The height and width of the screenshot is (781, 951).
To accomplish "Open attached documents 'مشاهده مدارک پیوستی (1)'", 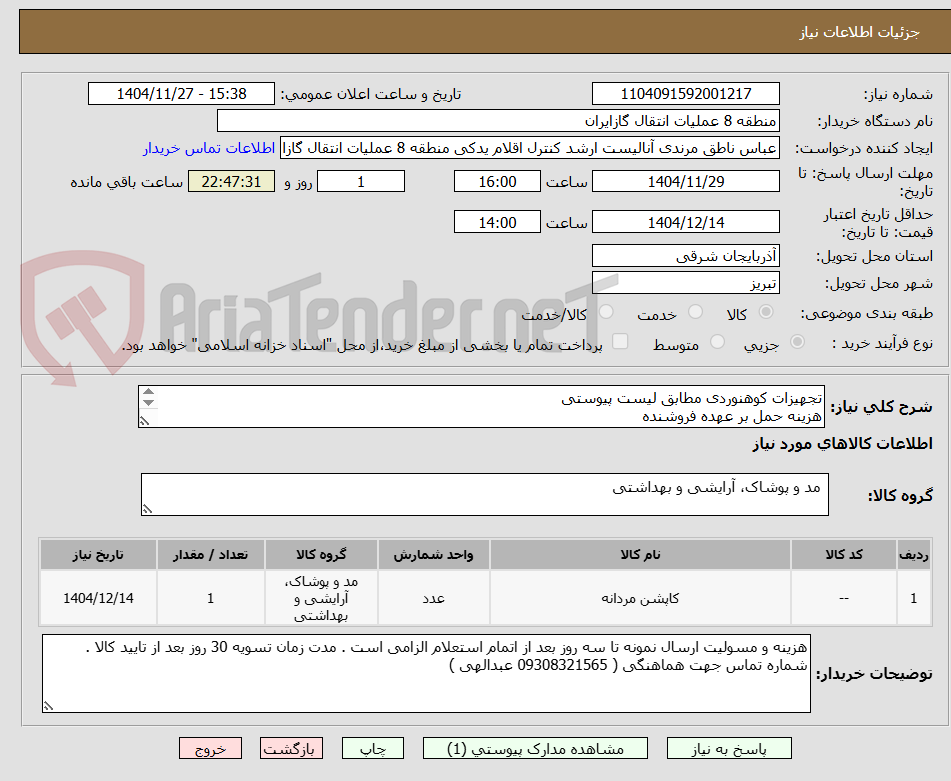I will click(535, 748).
